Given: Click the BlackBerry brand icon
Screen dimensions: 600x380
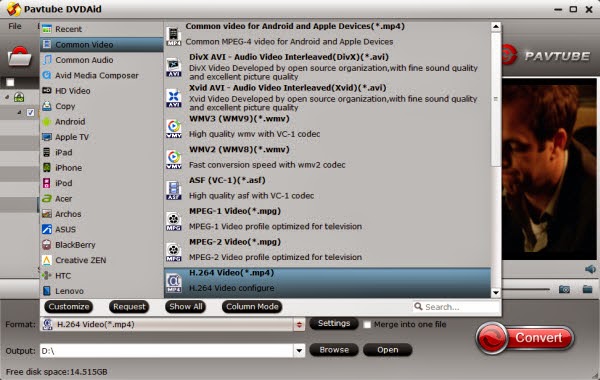Looking at the screenshot, I should pyautogui.click(x=47, y=245).
